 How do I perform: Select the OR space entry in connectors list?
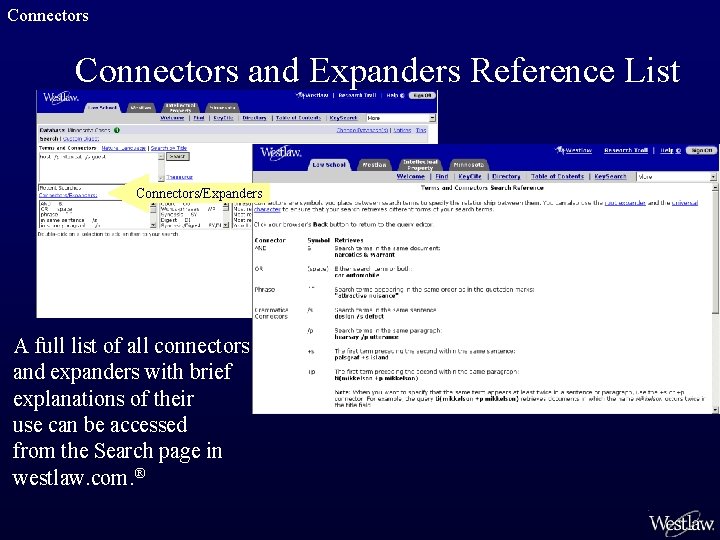tap(57, 209)
